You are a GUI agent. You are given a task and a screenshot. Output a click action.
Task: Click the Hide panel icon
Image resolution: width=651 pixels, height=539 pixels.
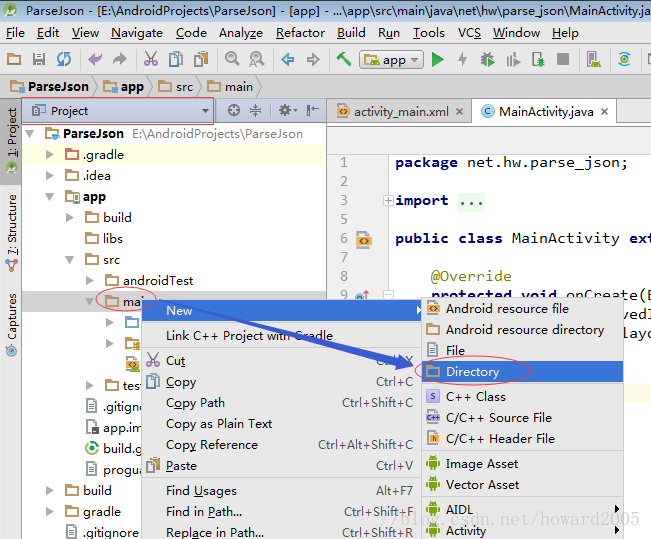click(313, 110)
